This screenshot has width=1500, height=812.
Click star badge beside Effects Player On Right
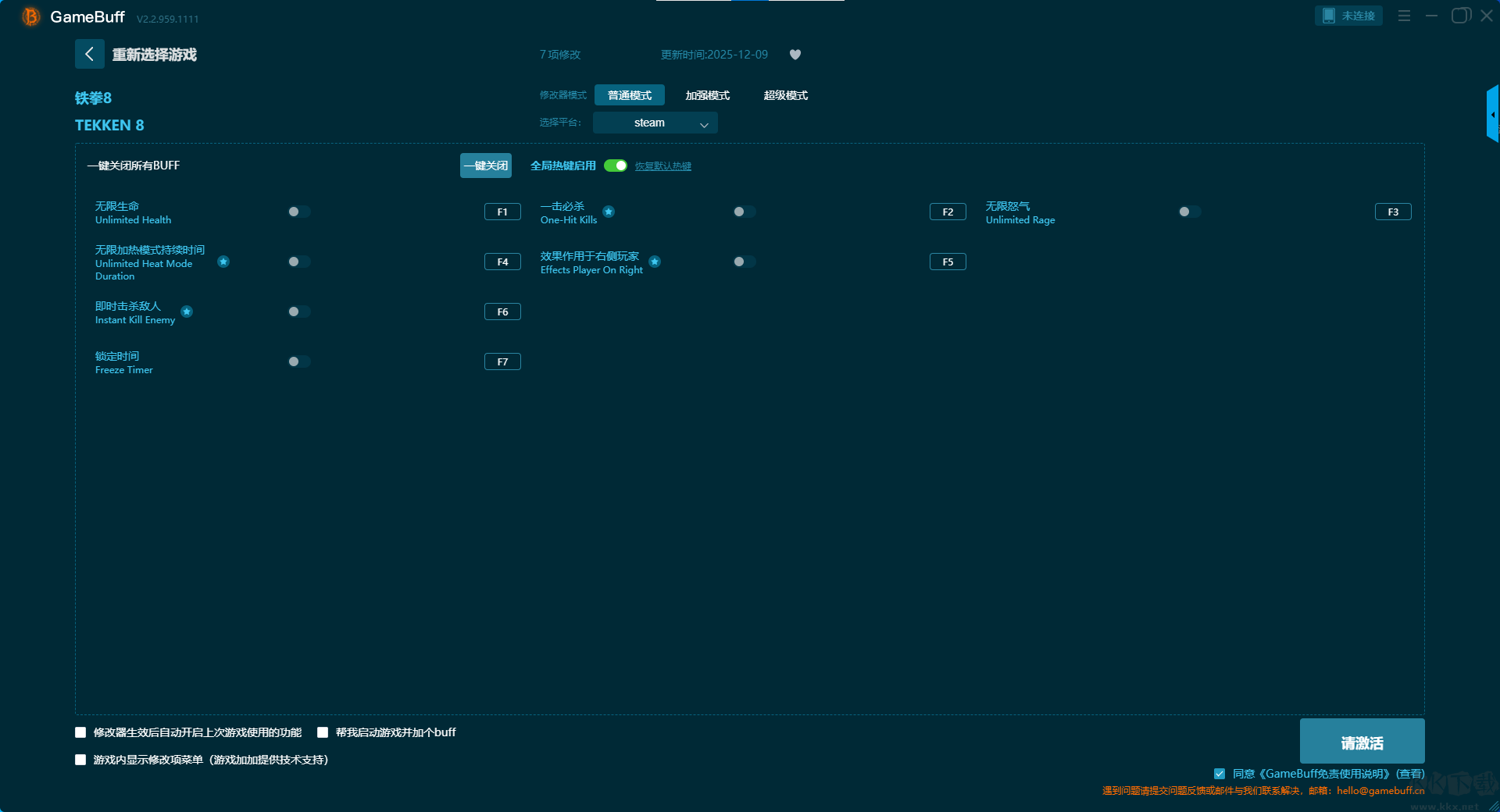[x=655, y=262]
